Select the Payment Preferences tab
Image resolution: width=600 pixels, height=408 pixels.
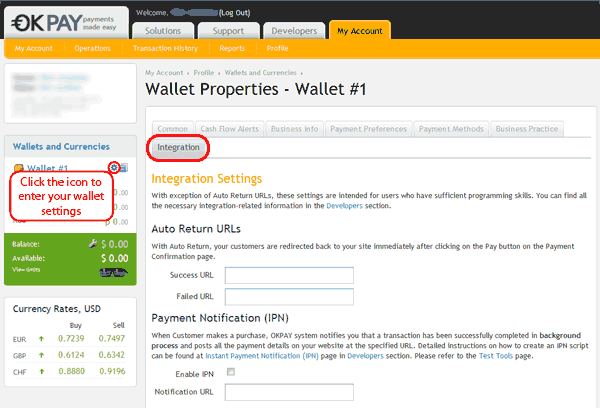pos(370,129)
